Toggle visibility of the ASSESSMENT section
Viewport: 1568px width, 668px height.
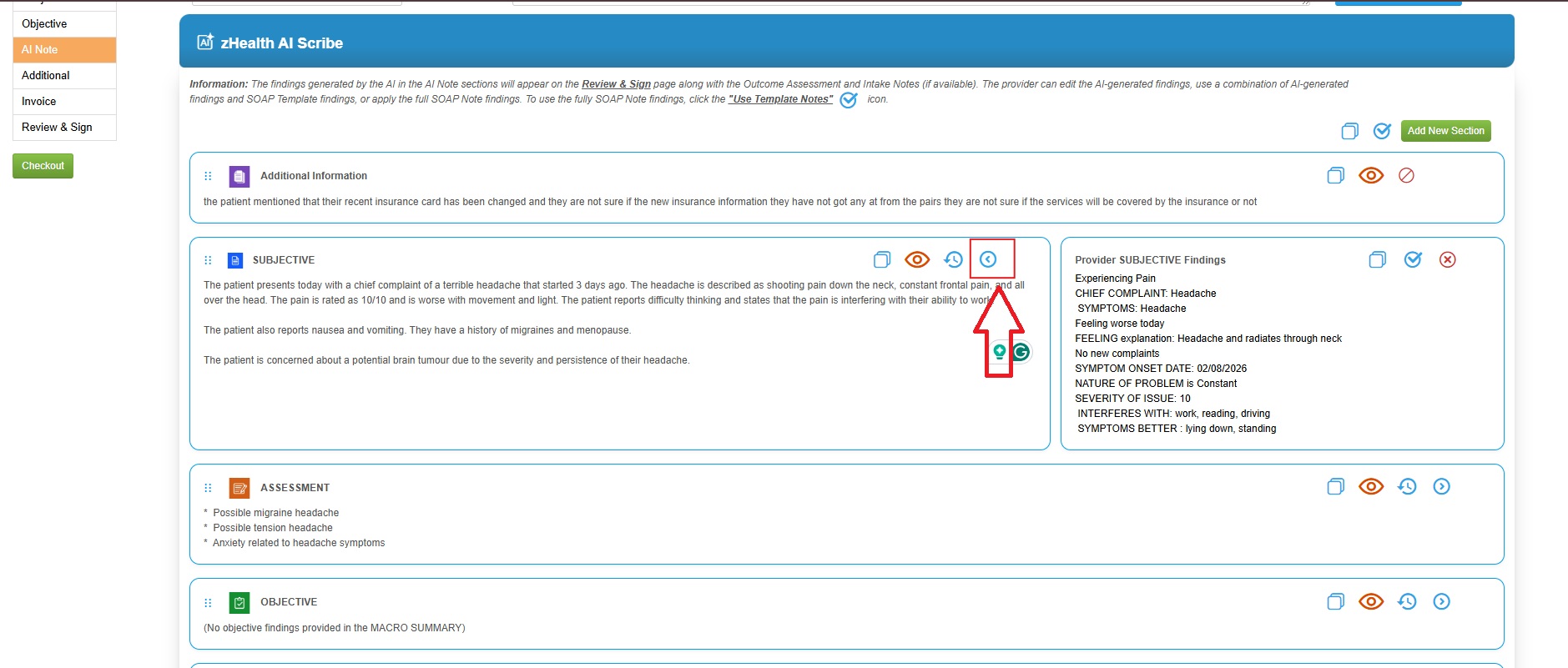[1371, 486]
